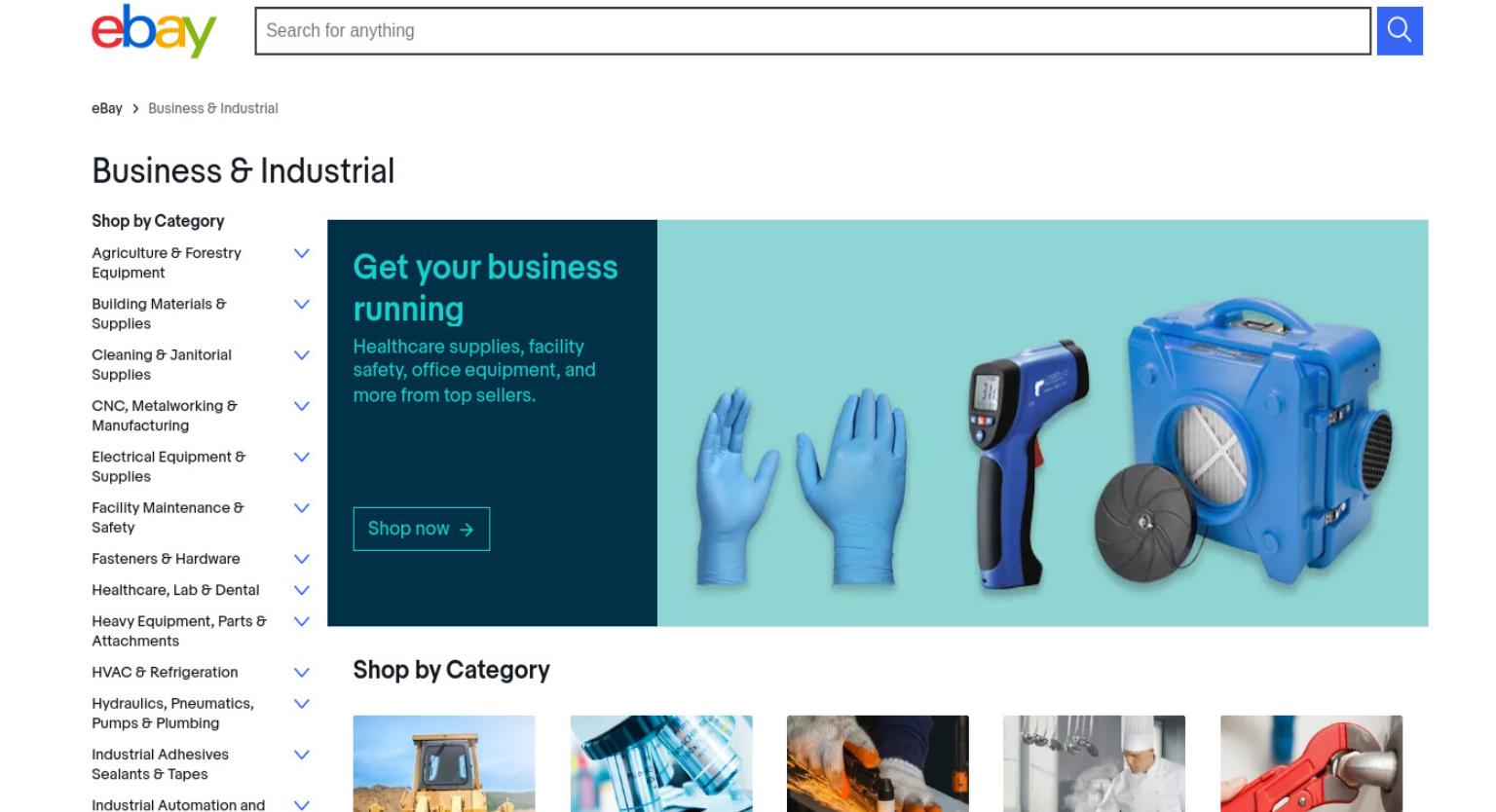Expand Electrical Equipment & Supplies chevron
The width and height of the screenshot is (1496, 812).
(x=302, y=457)
